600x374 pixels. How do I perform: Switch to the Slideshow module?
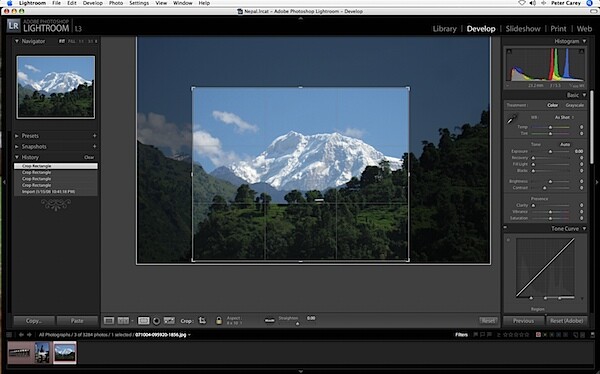pos(523,29)
